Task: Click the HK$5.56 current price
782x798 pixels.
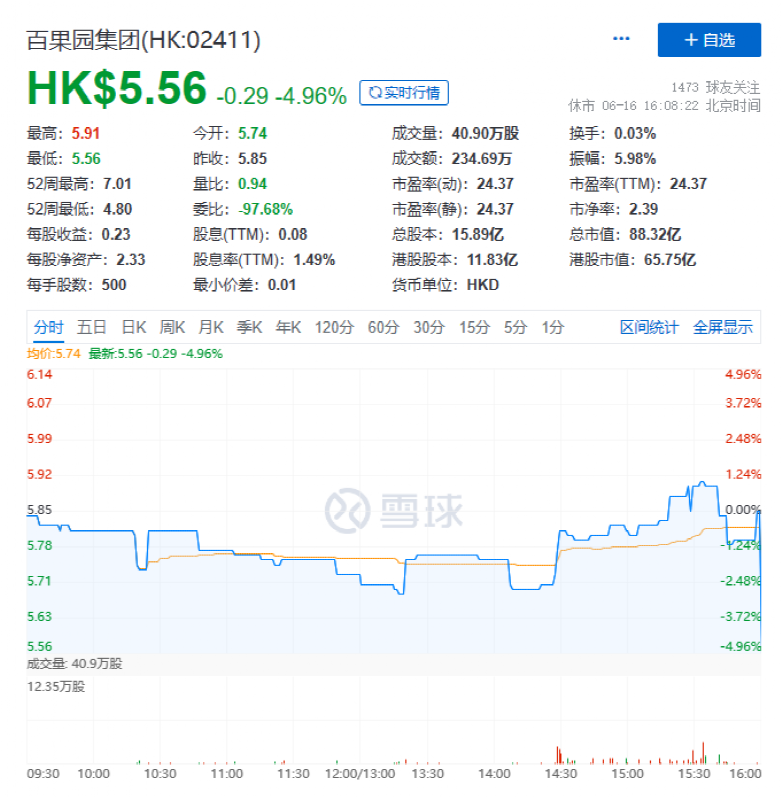Action: 117,89
